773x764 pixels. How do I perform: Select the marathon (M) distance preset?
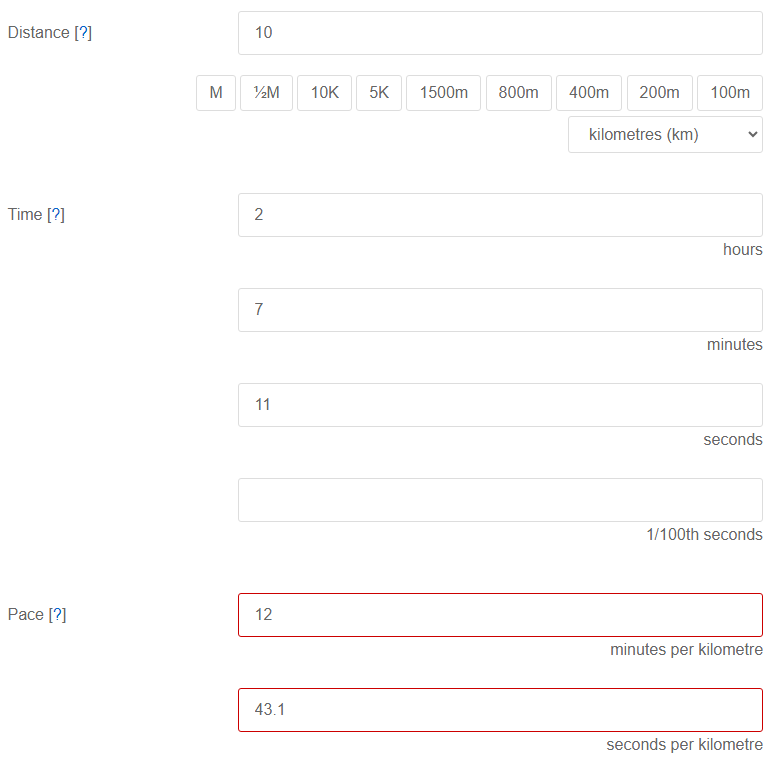coord(216,93)
